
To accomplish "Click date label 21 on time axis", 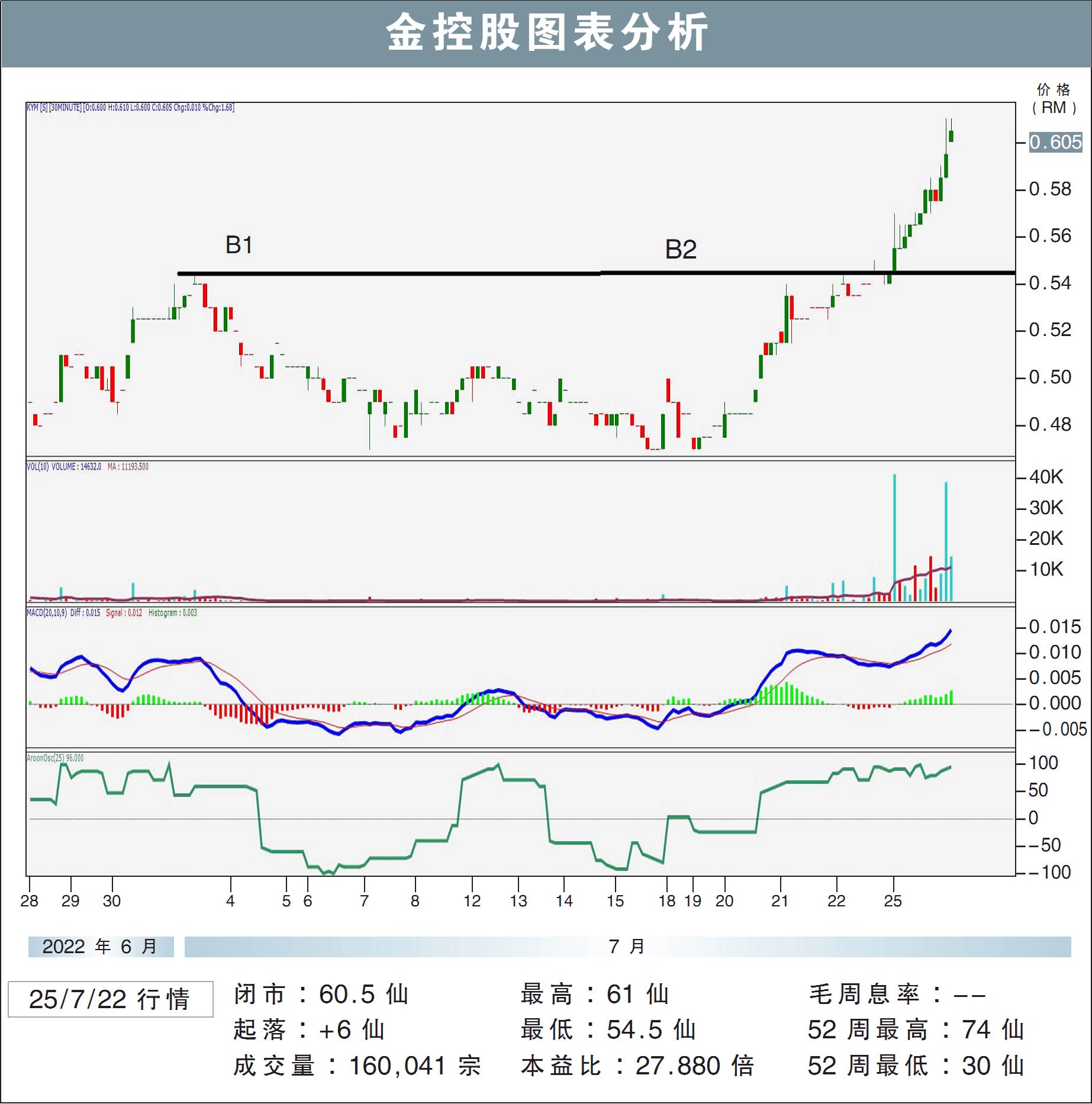I will coord(779,901).
